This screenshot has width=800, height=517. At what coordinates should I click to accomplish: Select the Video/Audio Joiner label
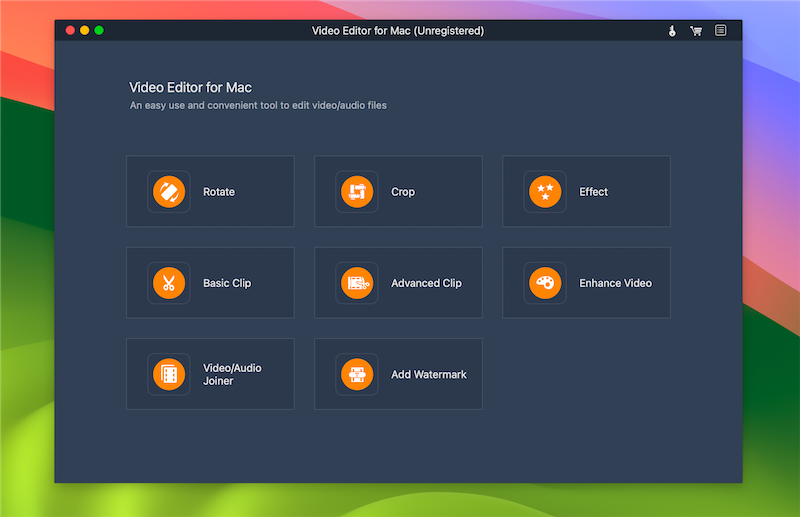point(232,374)
